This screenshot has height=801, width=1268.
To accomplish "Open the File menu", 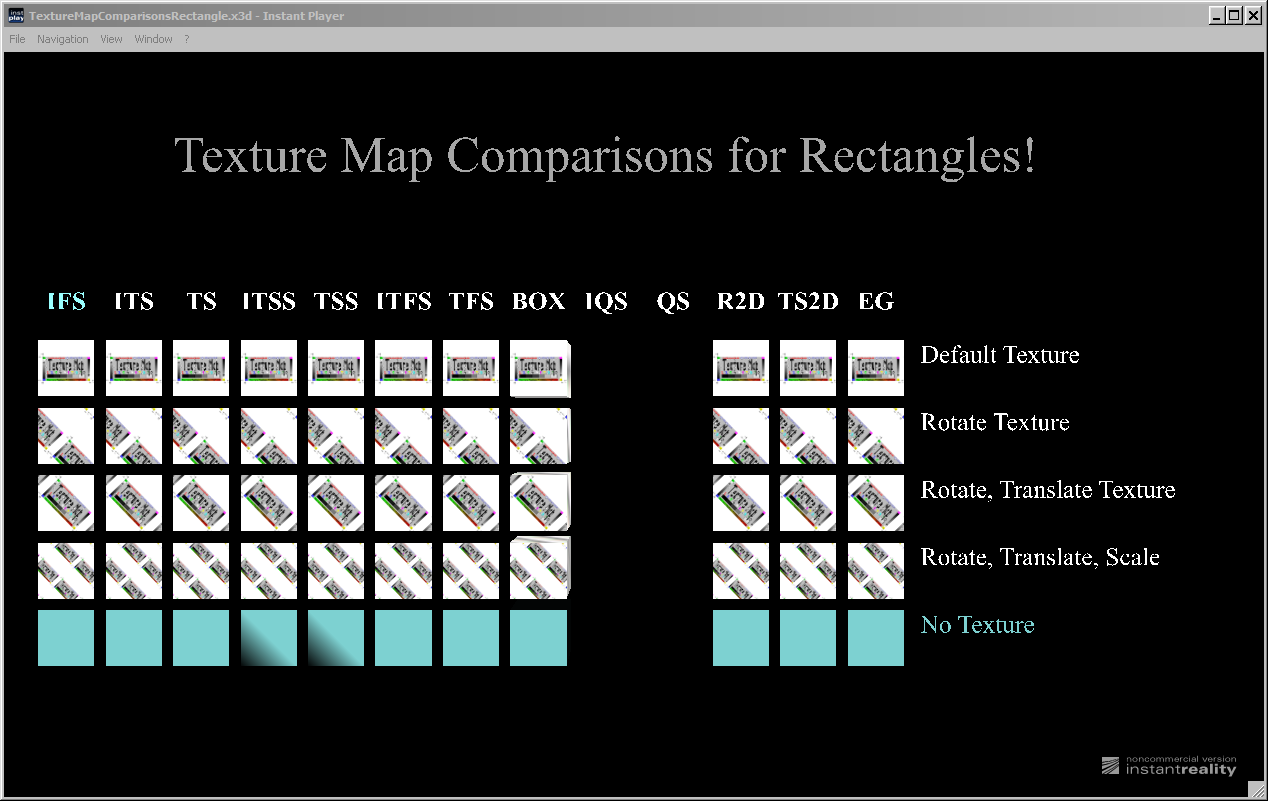I will (17, 39).
